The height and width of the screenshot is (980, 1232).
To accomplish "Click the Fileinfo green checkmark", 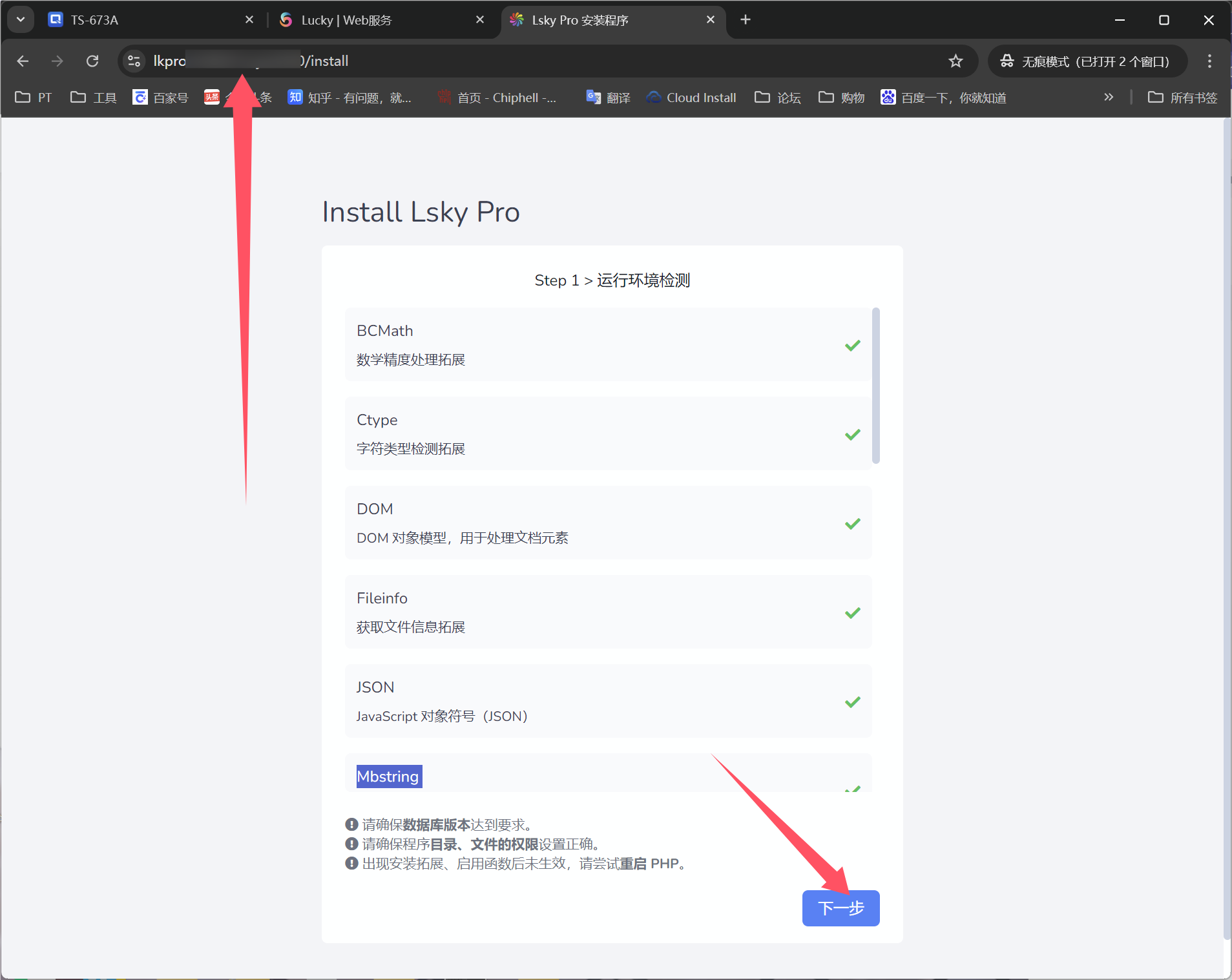I will point(853,612).
